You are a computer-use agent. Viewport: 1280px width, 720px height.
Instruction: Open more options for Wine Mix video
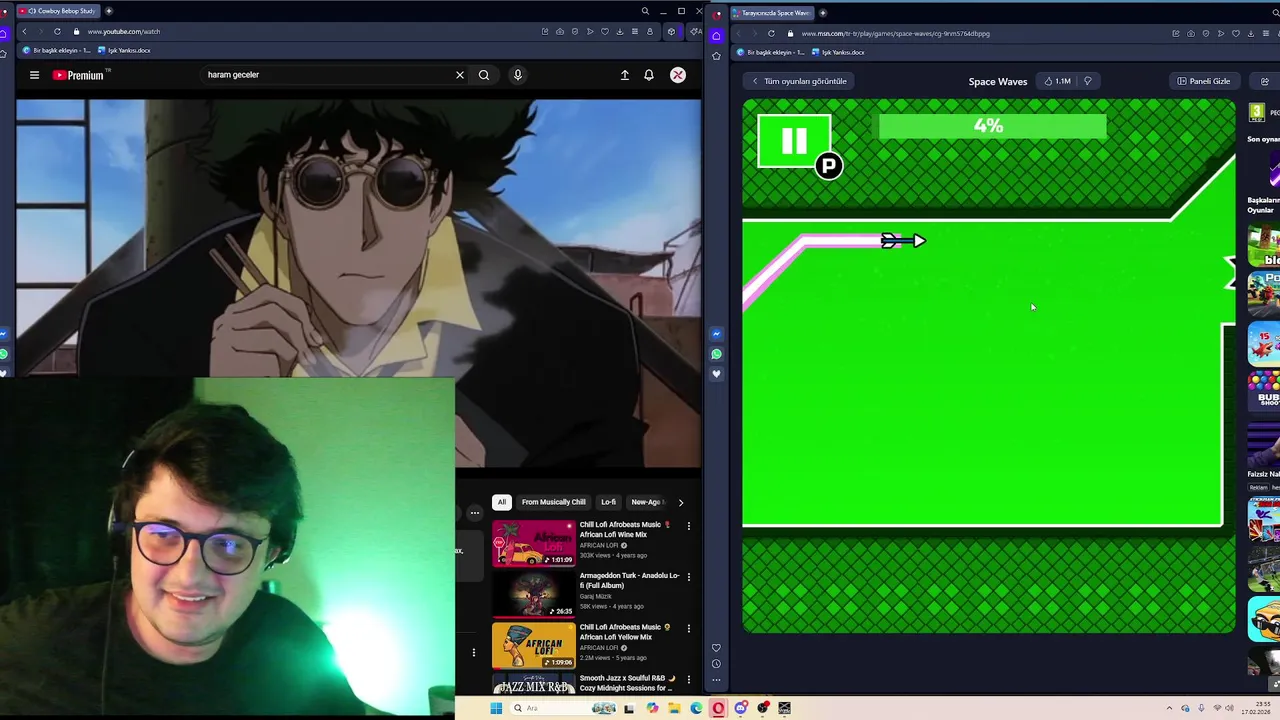[x=688, y=526]
